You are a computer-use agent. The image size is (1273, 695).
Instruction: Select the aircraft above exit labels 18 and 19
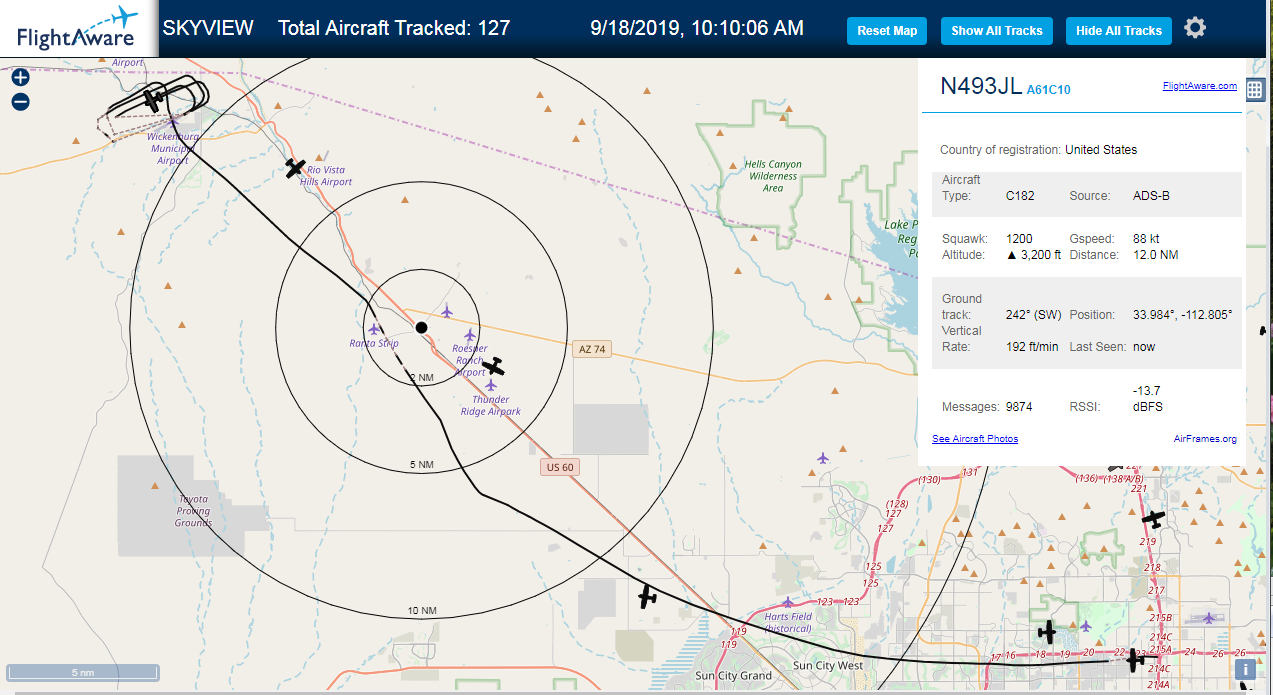click(x=1047, y=632)
